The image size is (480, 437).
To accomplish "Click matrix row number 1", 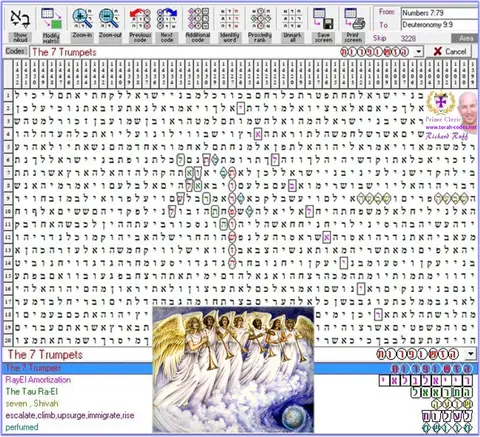I will pyautogui.click(x=8, y=96).
